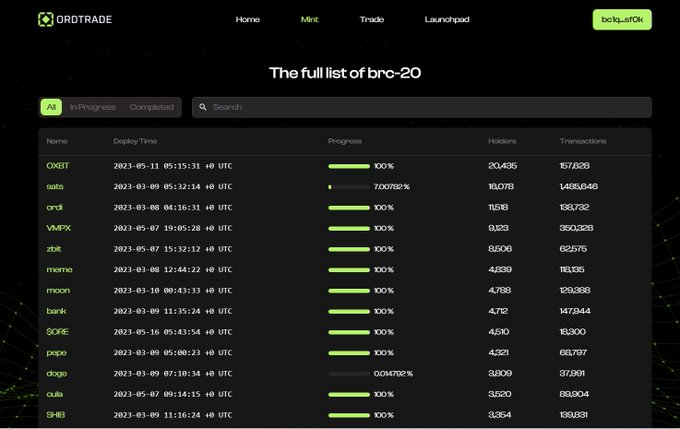
Task: Click VMPX transactions value 350,328
Action: pos(576,228)
